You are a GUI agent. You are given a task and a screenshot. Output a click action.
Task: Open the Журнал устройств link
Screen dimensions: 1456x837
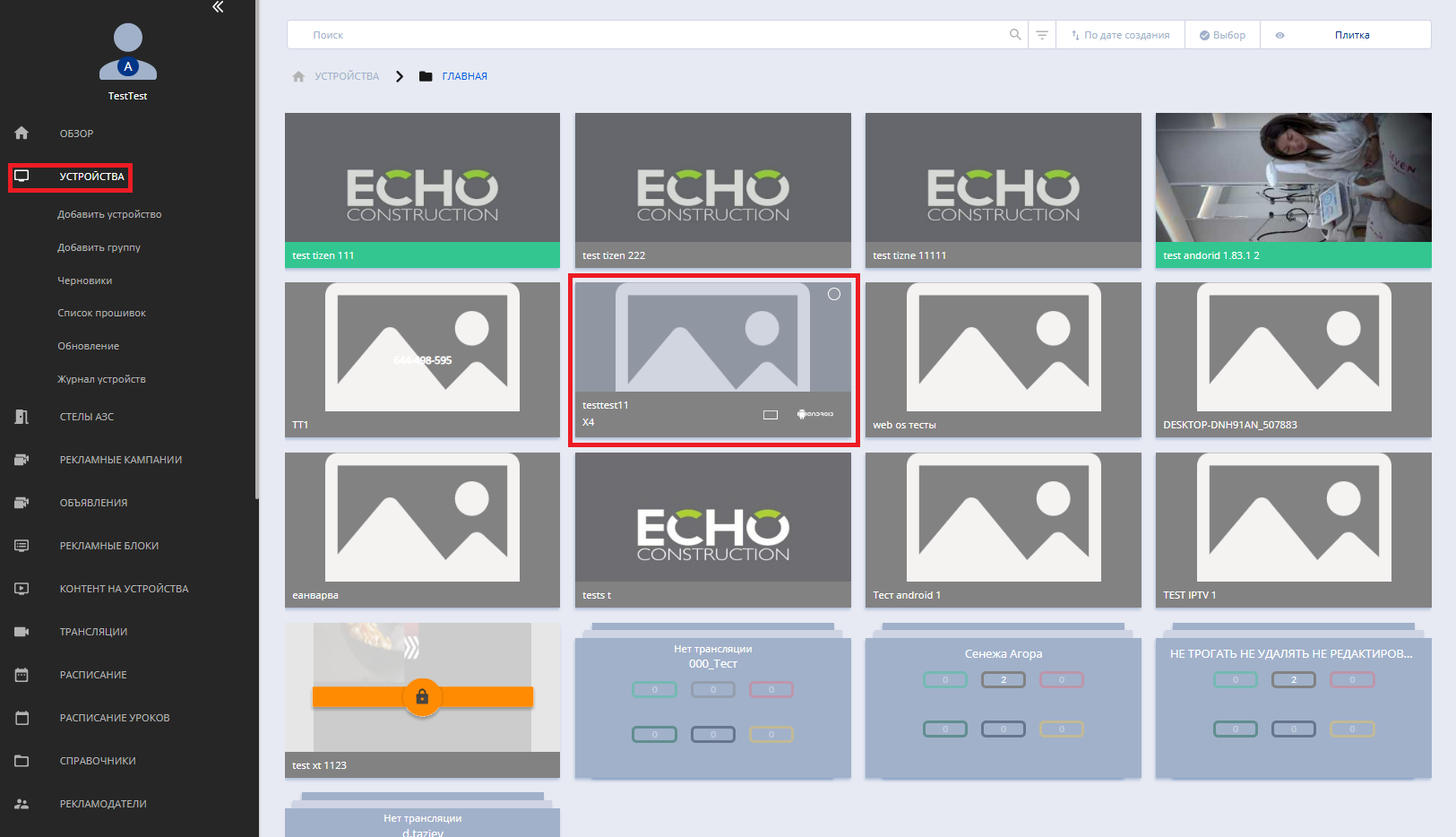point(101,380)
